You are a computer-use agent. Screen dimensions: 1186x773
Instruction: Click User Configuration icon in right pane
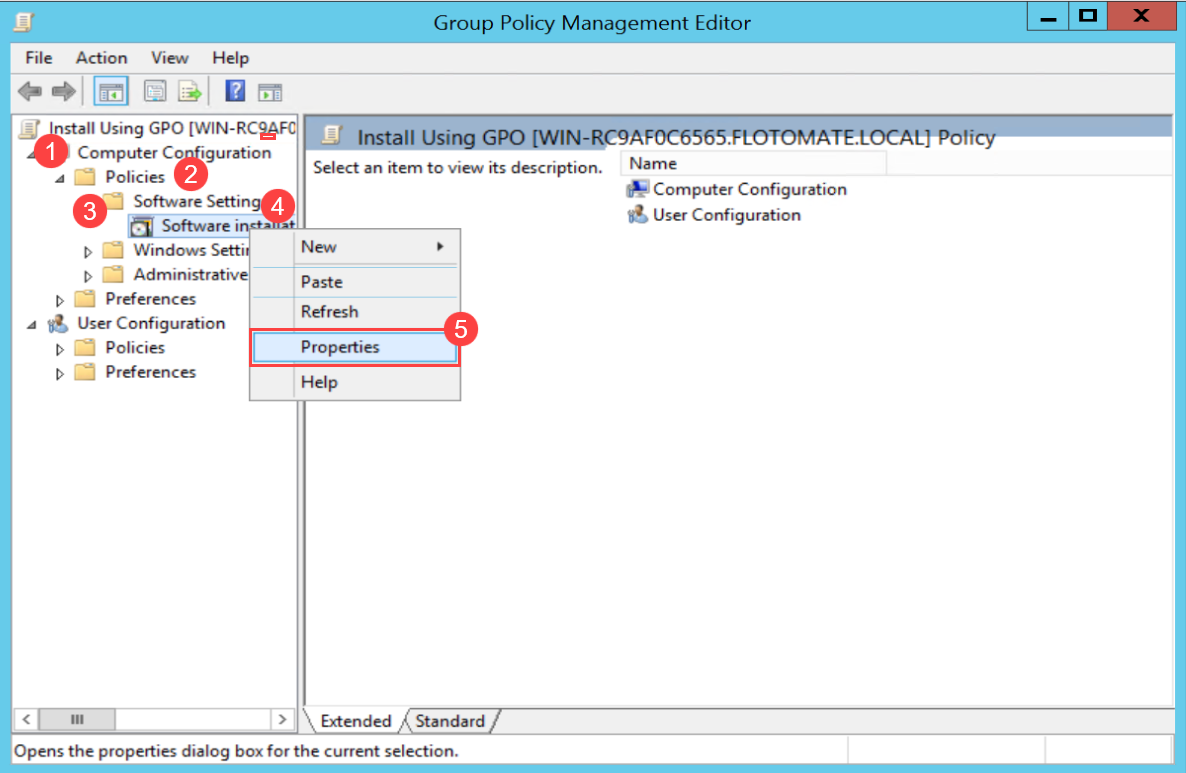[x=637, y=215]
